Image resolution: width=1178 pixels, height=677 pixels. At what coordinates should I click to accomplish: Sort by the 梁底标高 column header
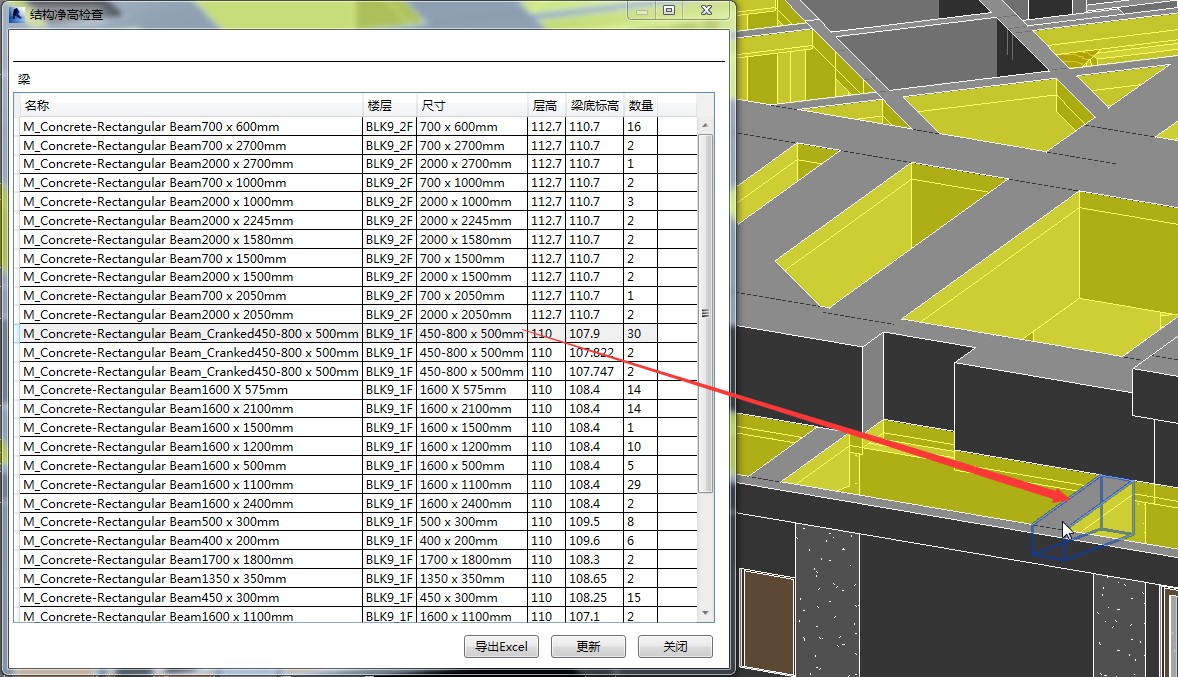[594, 106]
